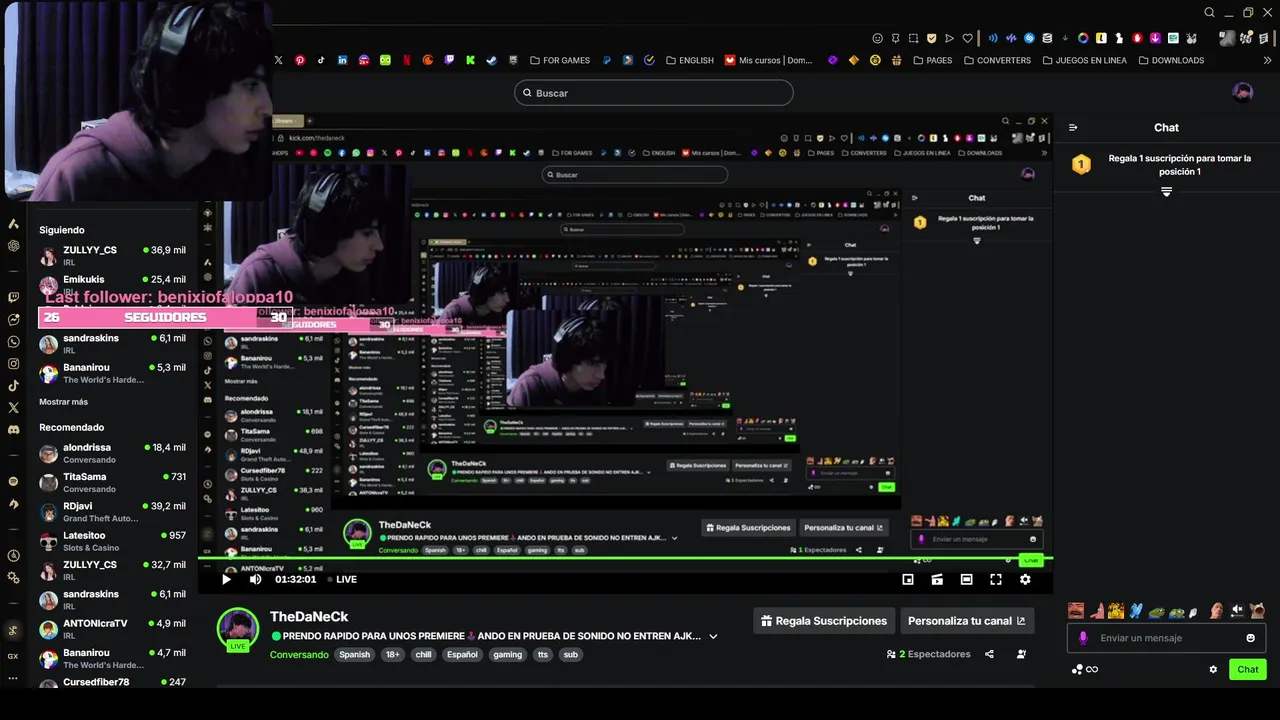
Task: Click the browser search magnifier at top right
Action: click(1209, 13)
